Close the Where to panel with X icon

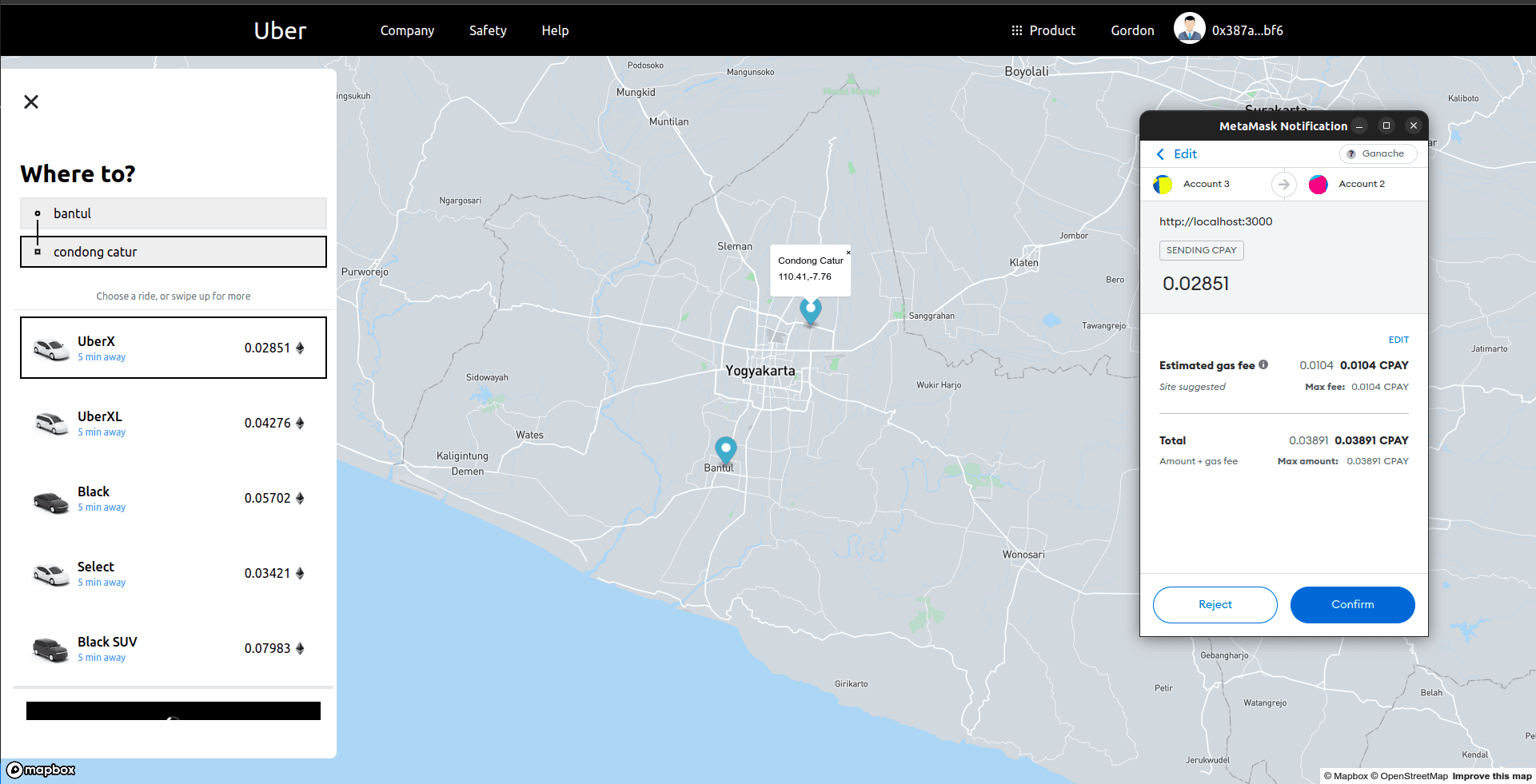31,101
